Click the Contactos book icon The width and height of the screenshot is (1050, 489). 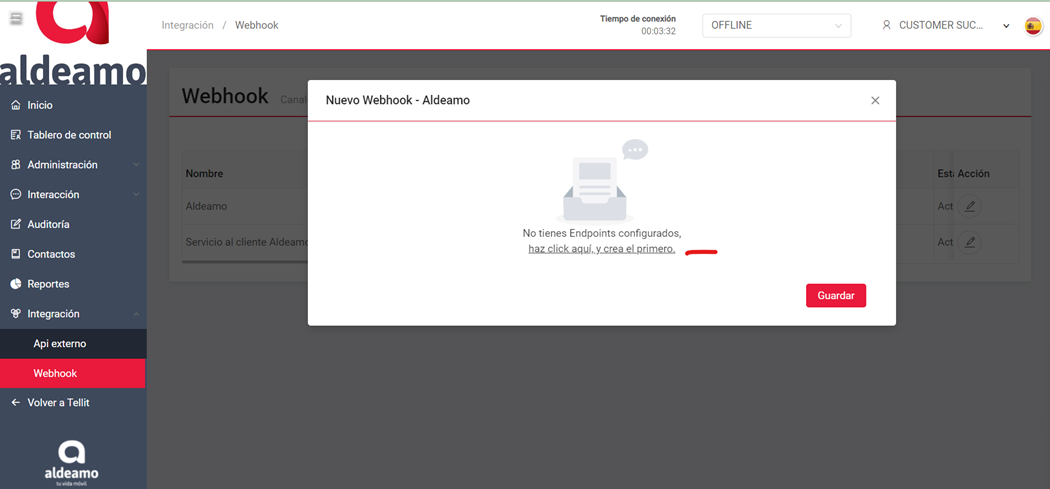tap(16, 254)
